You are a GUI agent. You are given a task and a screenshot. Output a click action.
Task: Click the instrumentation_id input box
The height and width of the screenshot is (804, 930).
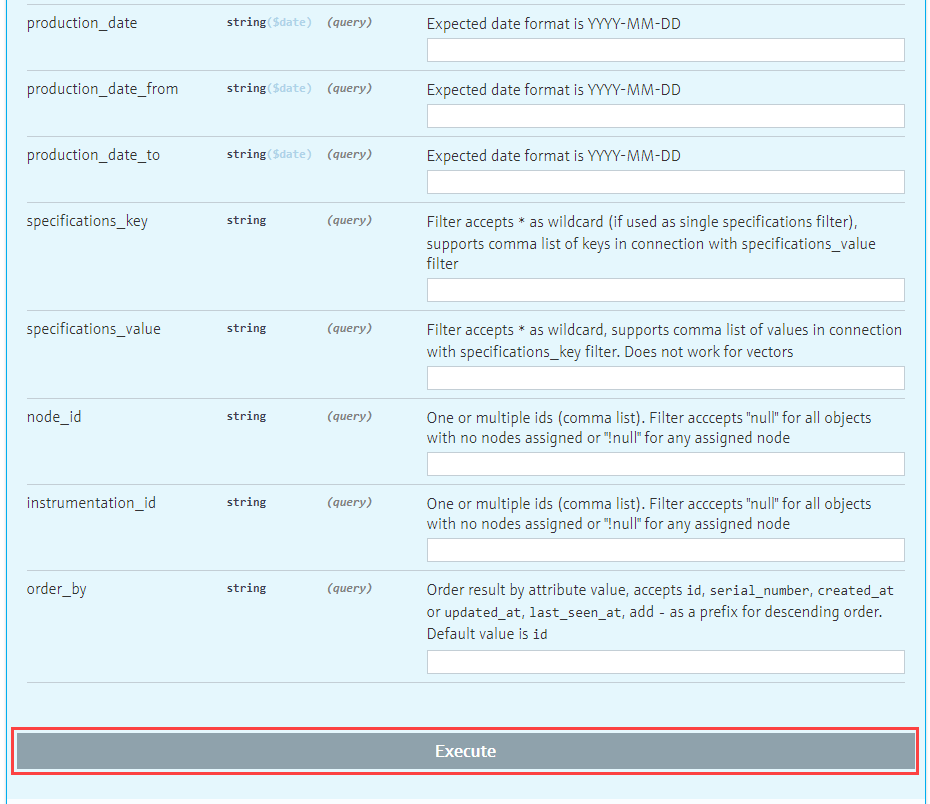point(665,550)
